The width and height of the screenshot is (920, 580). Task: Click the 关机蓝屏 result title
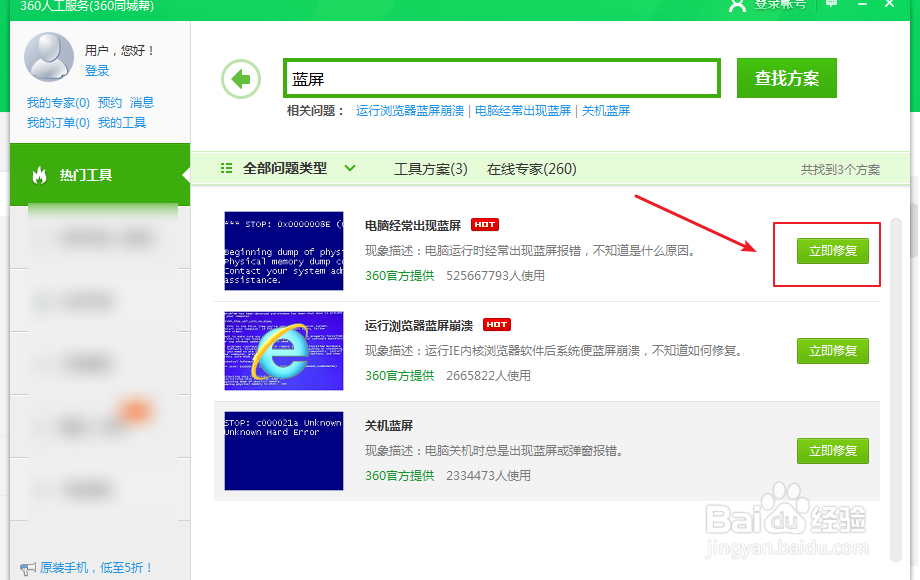click(388, 426)
